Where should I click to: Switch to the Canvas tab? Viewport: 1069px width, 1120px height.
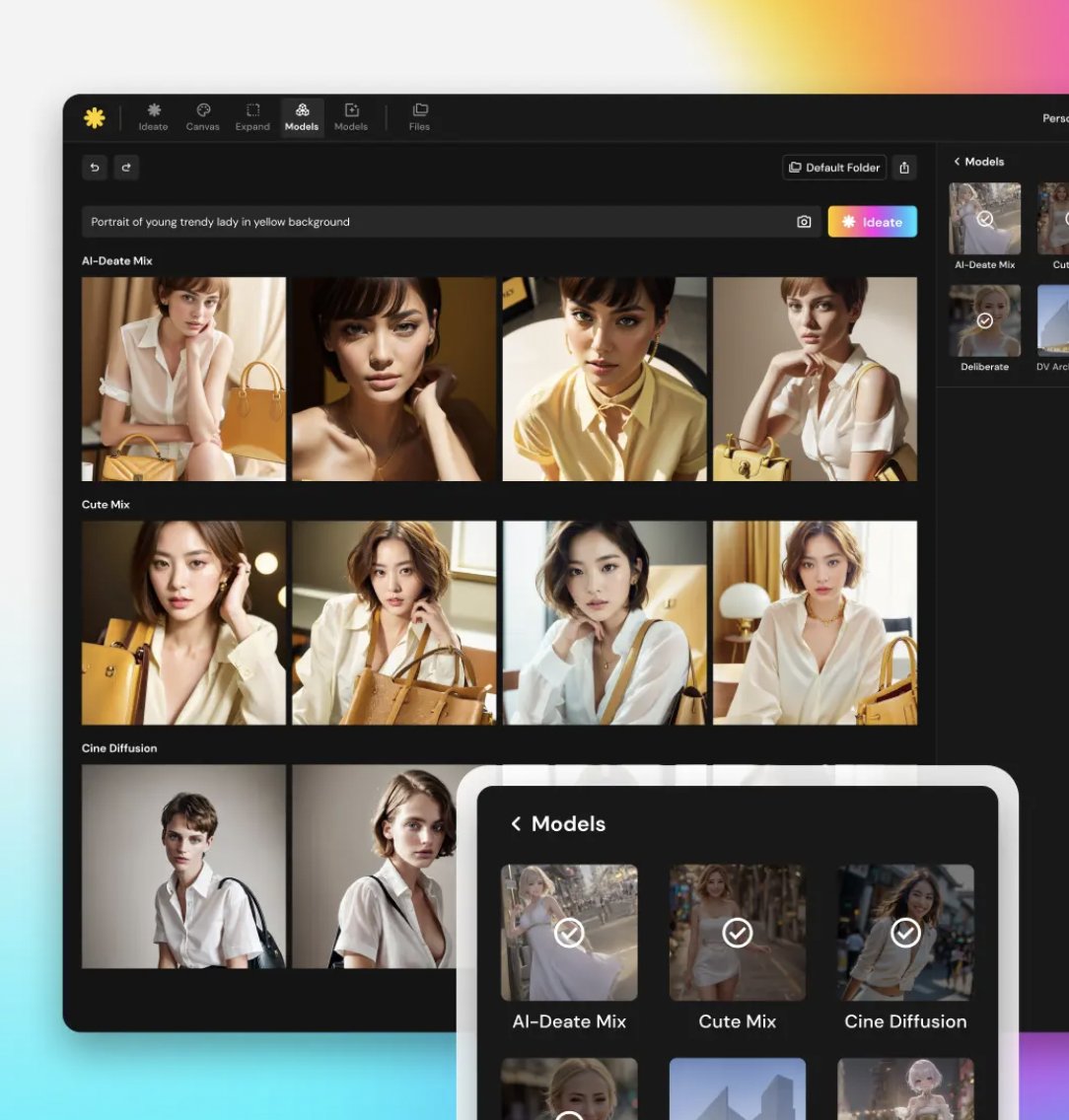pos(203,118)
